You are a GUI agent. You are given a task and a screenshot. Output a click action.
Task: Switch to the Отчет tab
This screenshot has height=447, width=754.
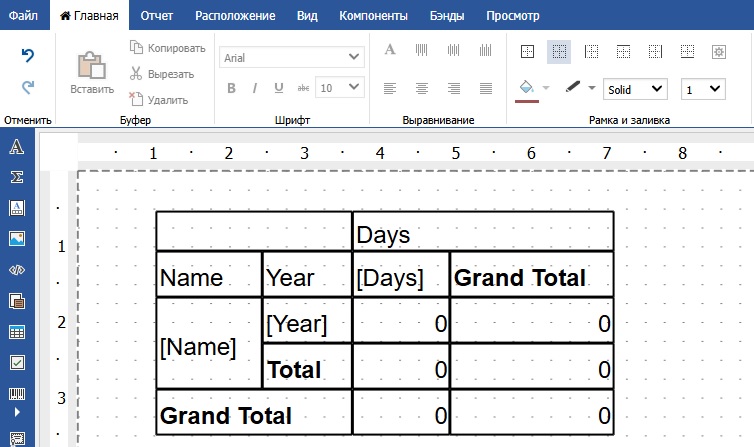point(157,16)
